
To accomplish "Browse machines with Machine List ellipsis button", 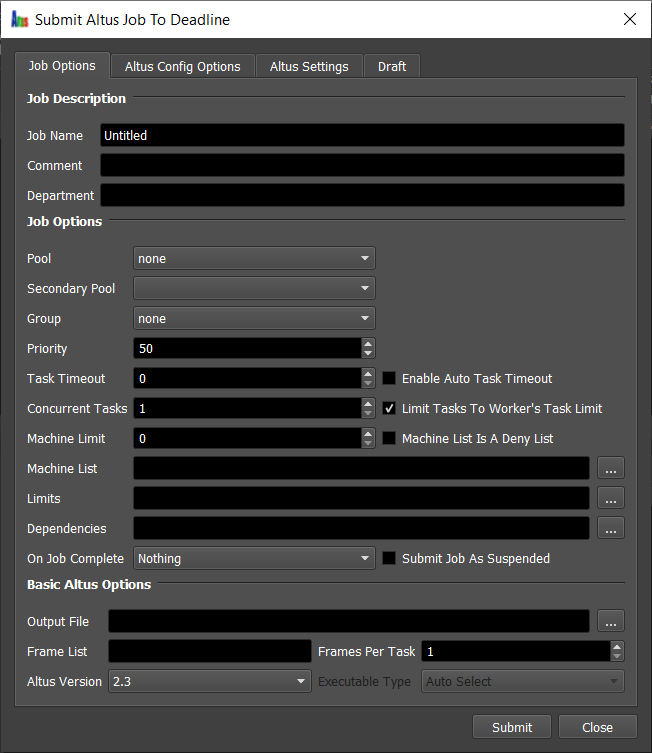I will [611, 468].
